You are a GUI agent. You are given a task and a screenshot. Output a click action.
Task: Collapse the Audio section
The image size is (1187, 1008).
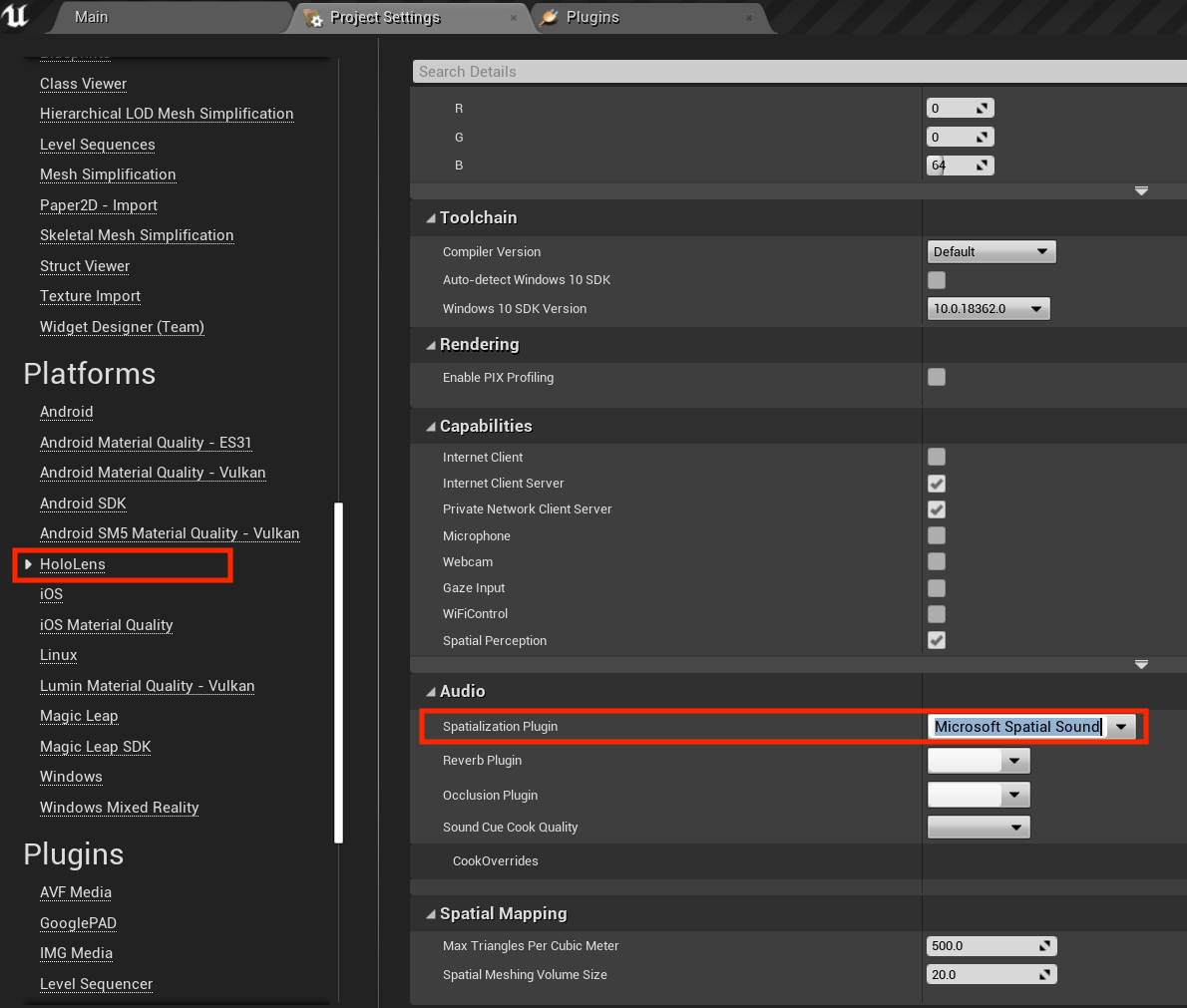431,692
